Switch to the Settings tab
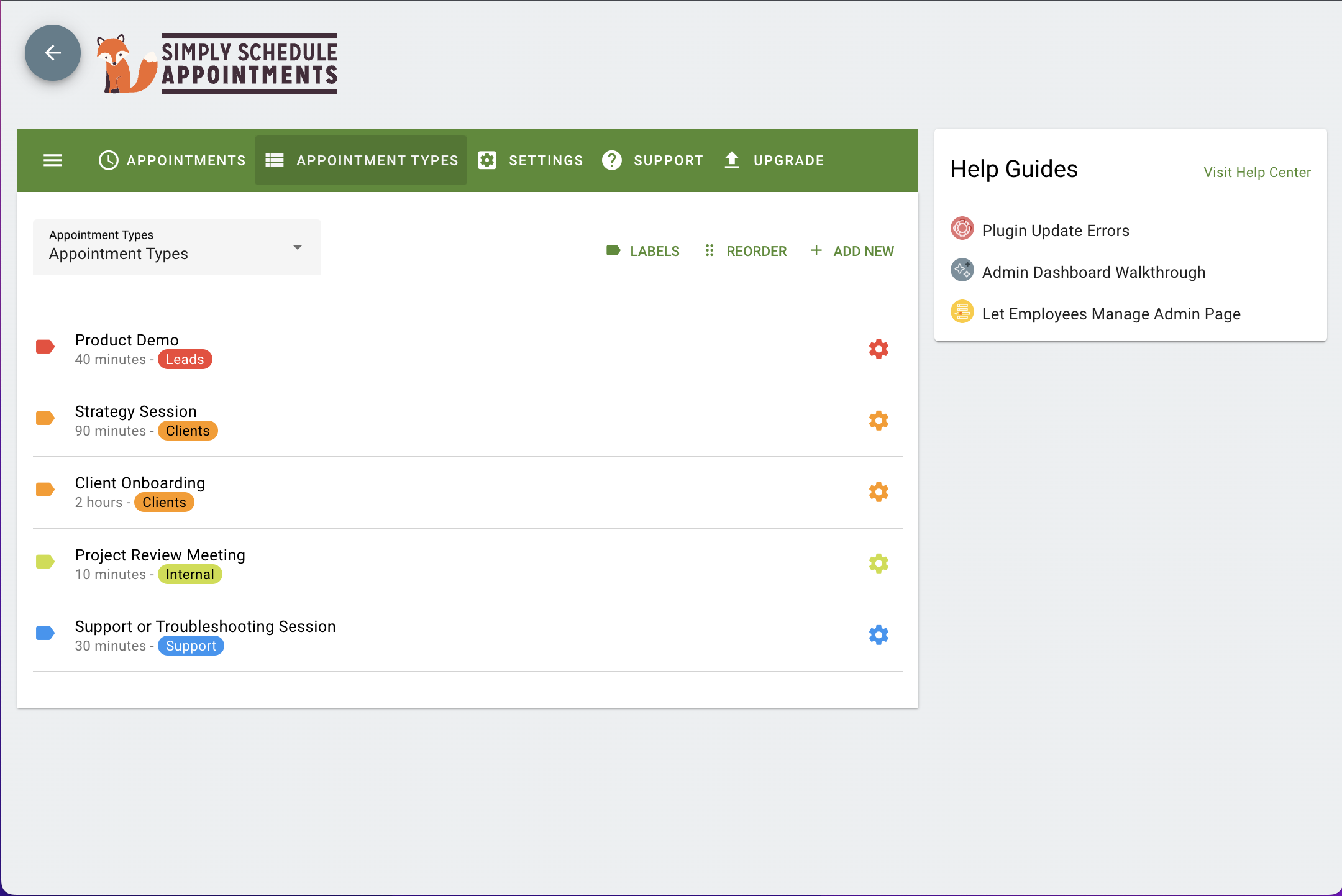Viewport: 1342px width, 896px height. point(531,160)
